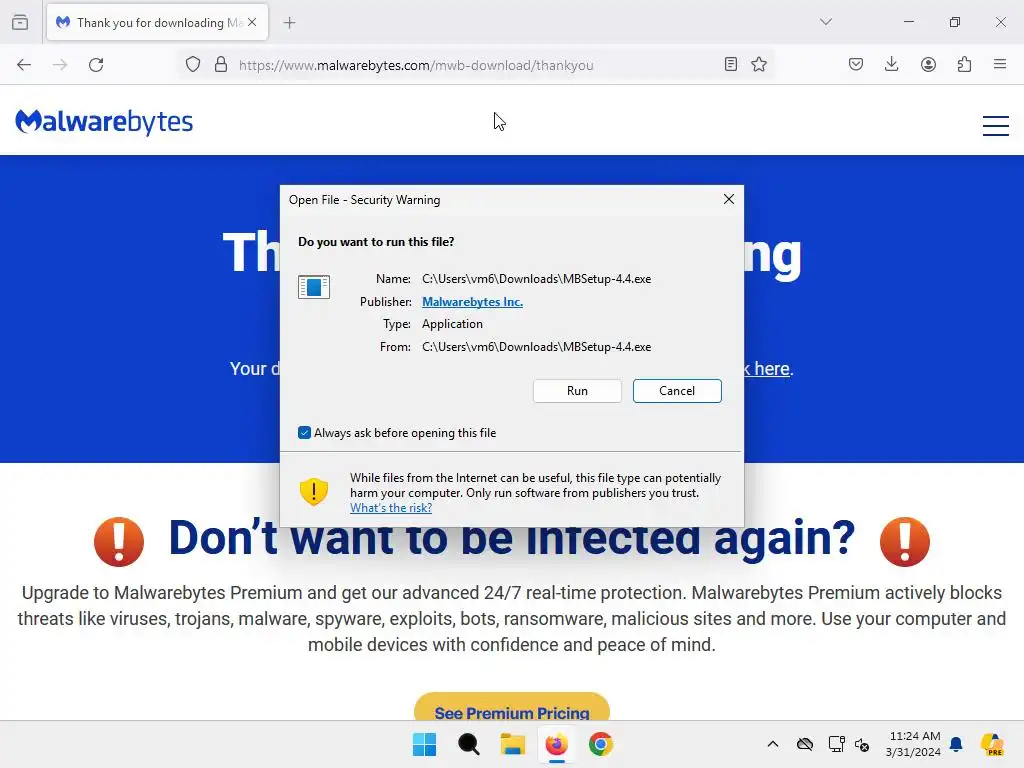Open network status tray icon
This screenshot has width=1024, height=768.
coord(837,744)
